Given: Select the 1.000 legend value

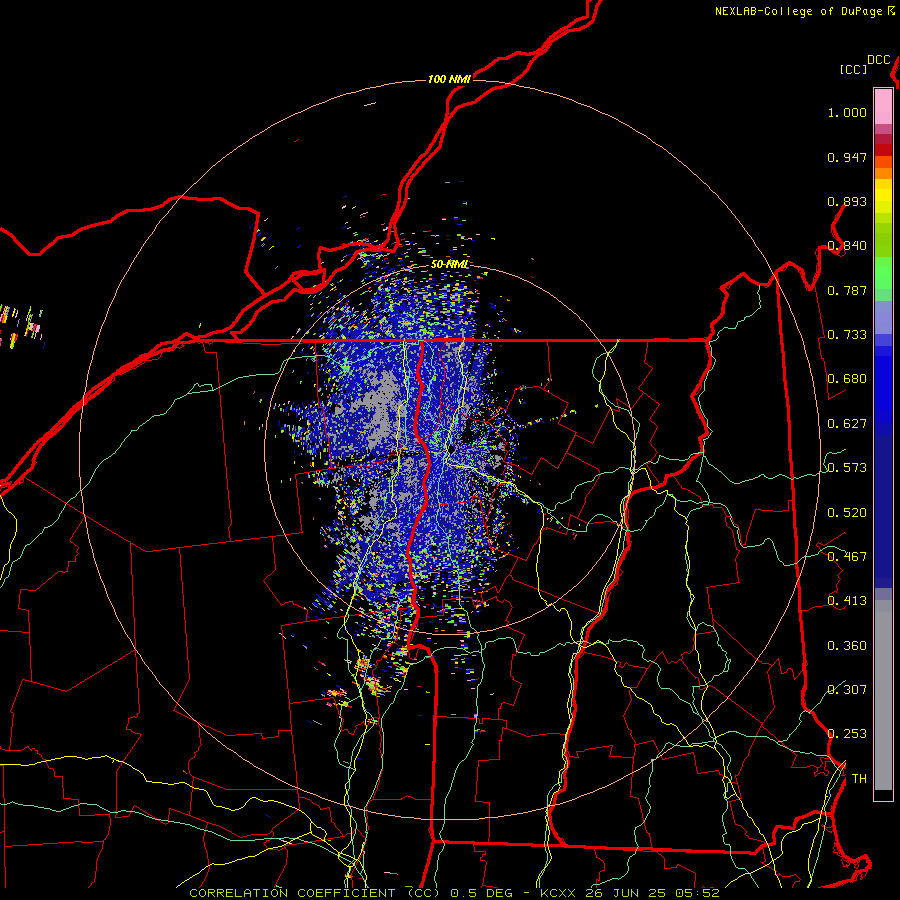Looking at the screenshot, I should pos(847,112).
